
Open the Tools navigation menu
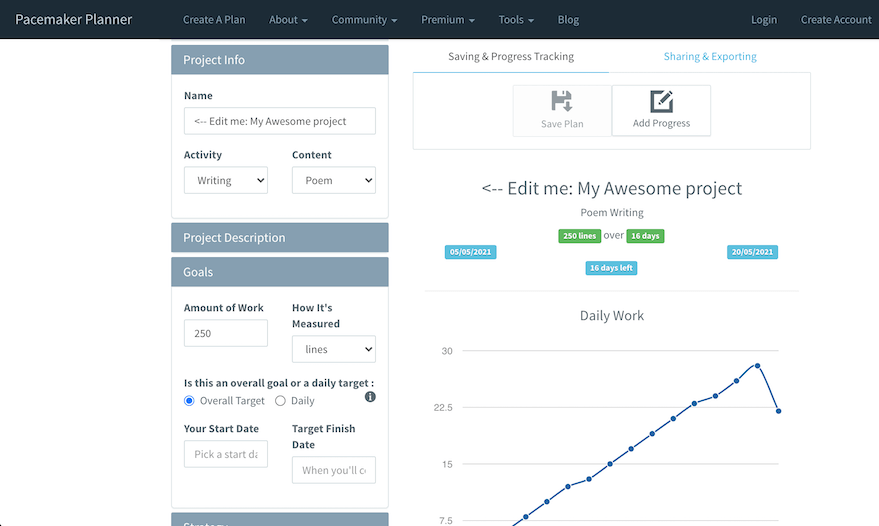pyautogui.click(x=516, y=20)
